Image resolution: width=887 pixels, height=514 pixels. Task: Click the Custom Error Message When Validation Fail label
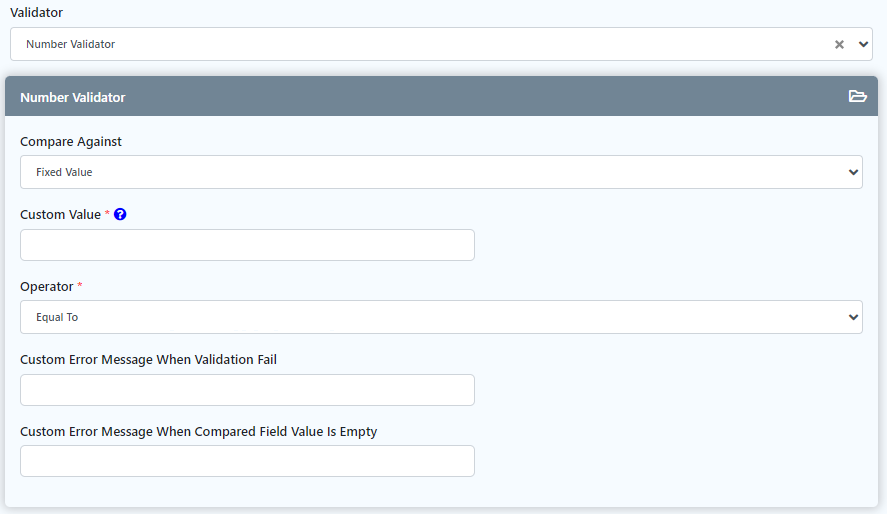[148, 359]
